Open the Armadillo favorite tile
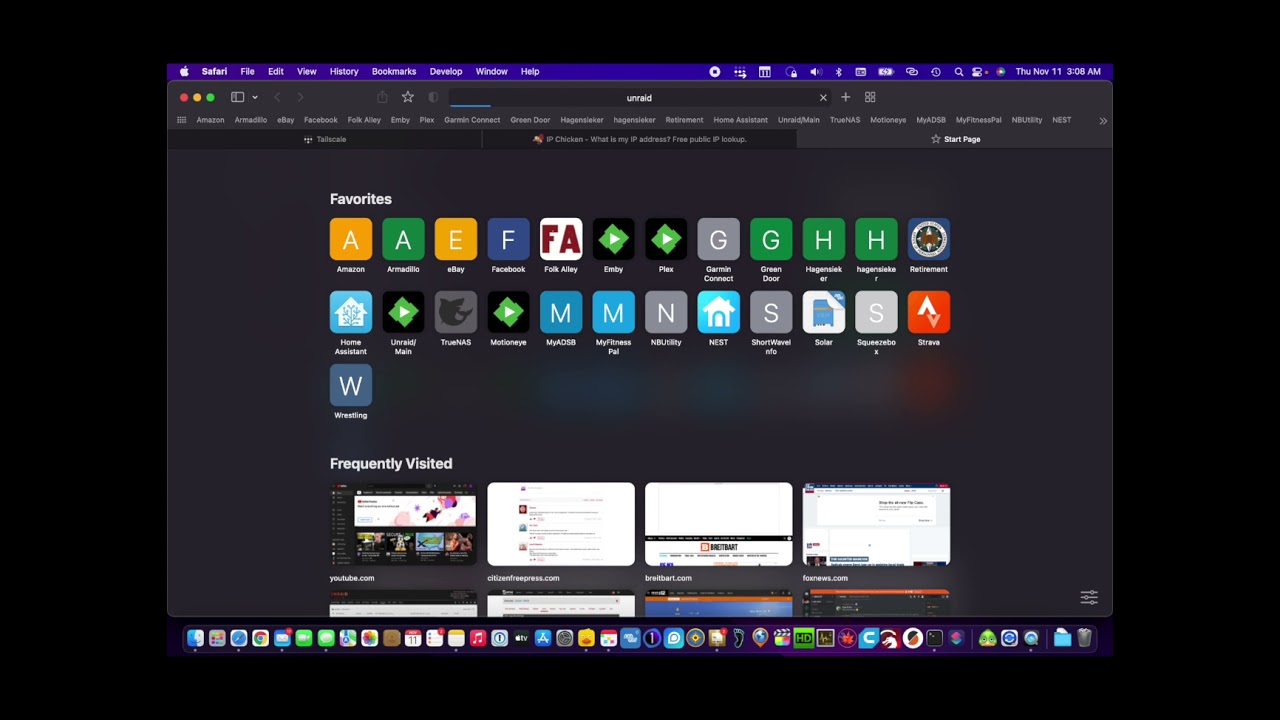The height and width of the screenshot is (720, 1280). [x=403, y=240]
